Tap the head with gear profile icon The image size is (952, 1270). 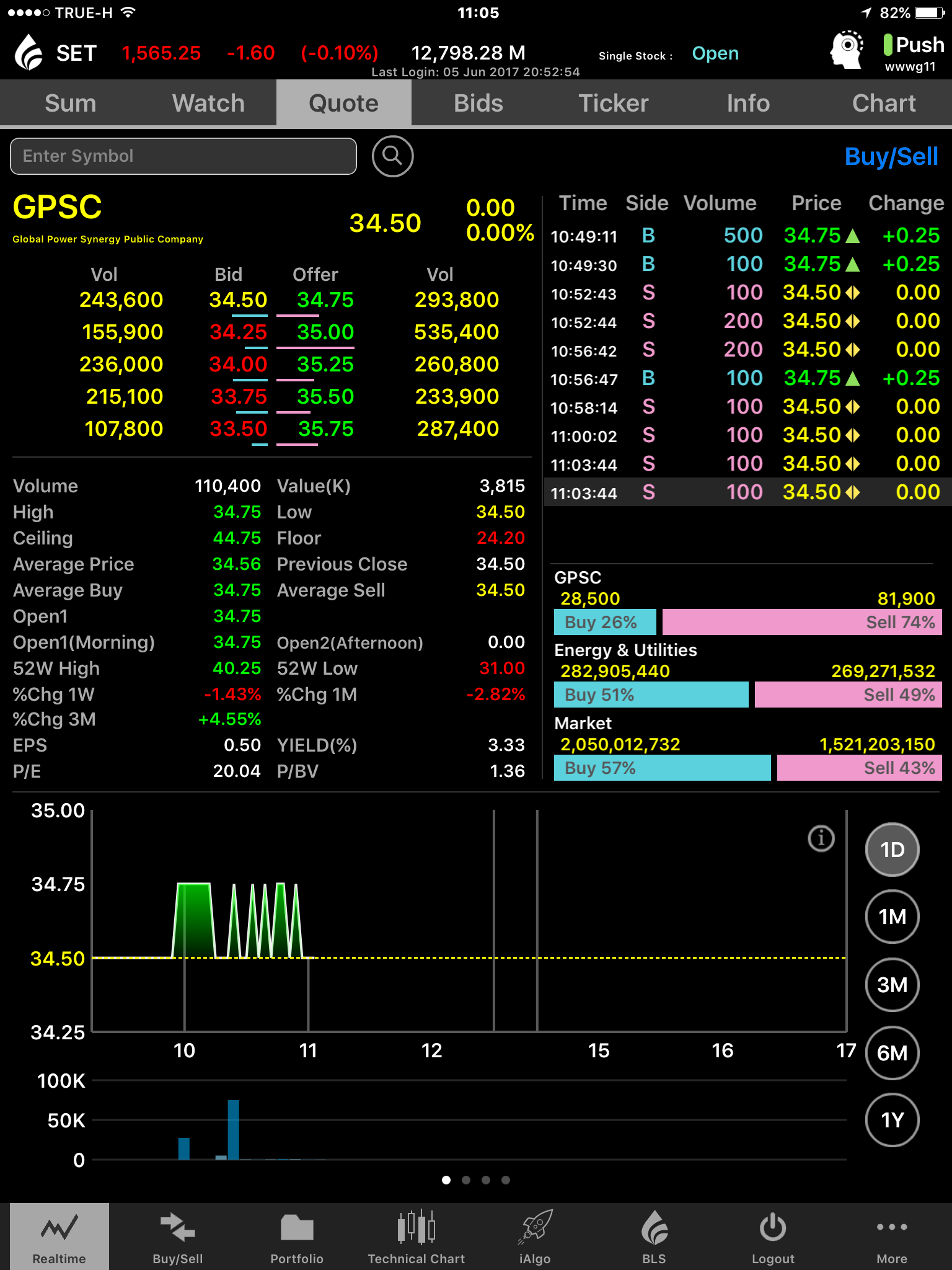coord(847,50)
